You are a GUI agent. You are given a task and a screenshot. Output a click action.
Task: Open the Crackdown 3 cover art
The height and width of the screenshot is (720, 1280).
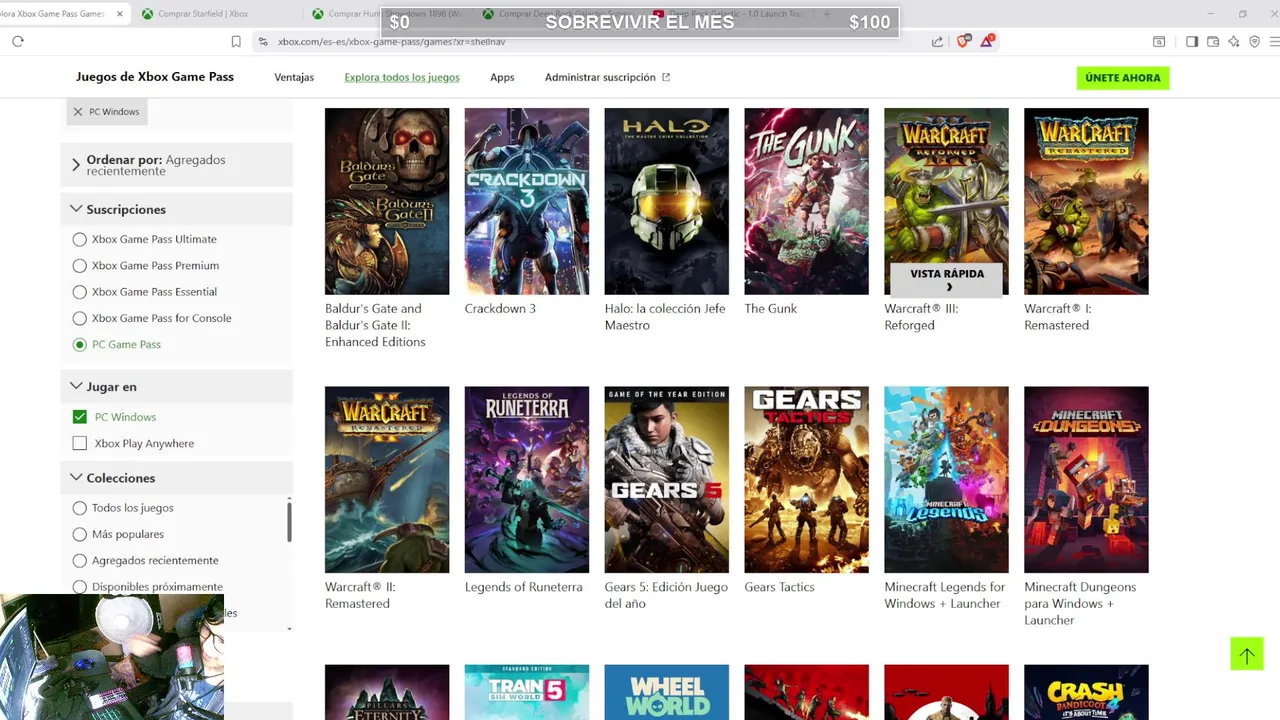527,201
